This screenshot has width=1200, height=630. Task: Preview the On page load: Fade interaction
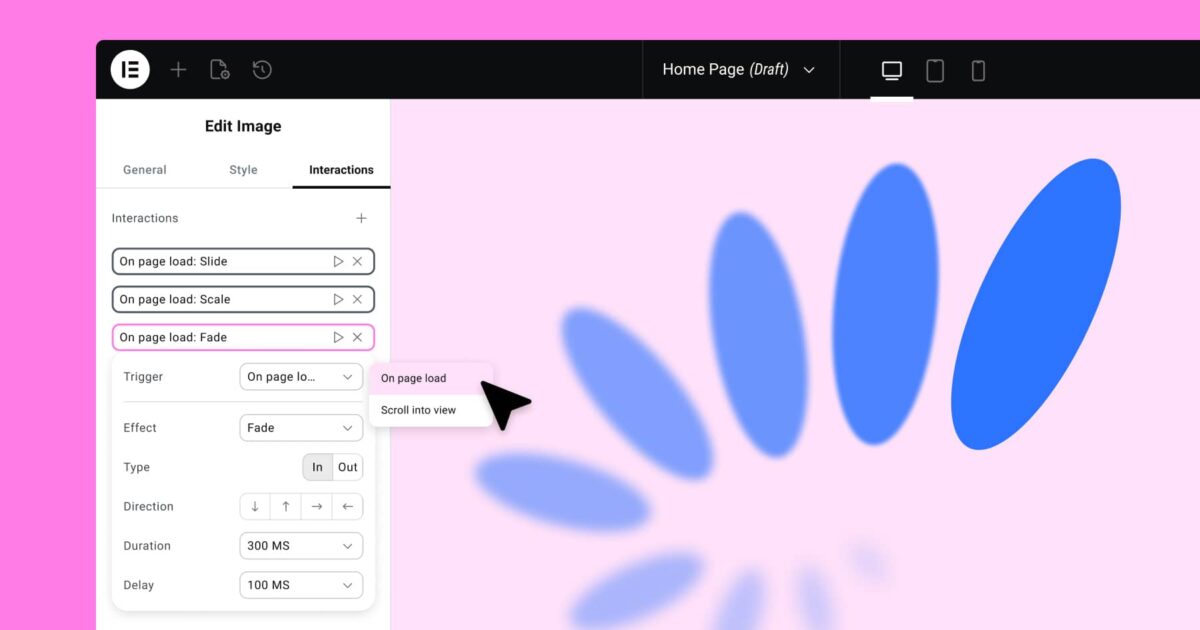pos(338,337)
